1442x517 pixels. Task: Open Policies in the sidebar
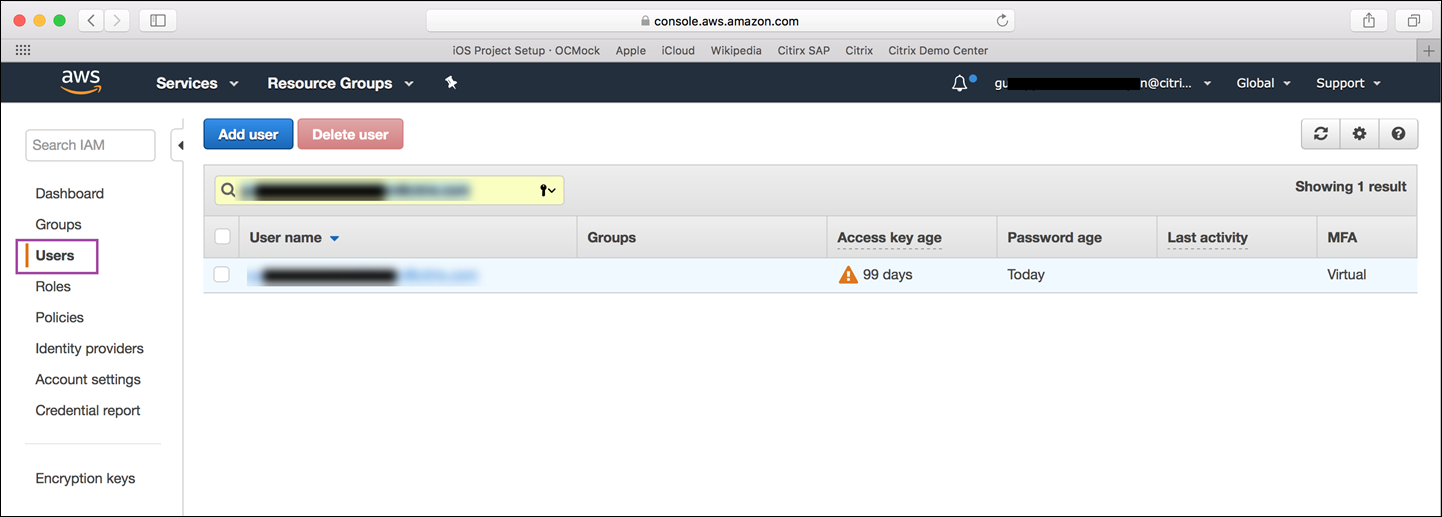pyautogui.click(x=59, y=318)
